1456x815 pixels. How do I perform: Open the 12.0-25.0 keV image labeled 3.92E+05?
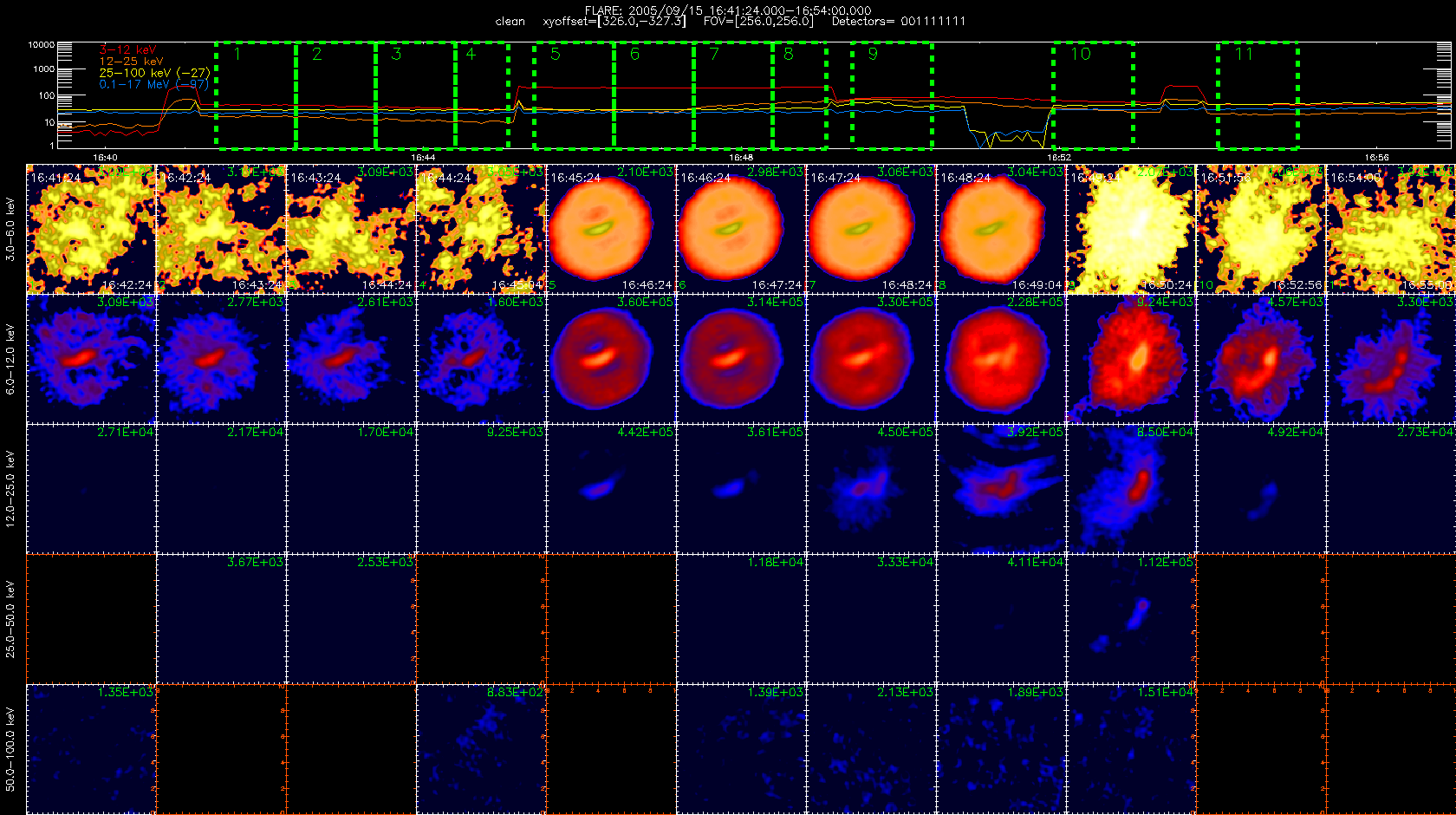1001,489
